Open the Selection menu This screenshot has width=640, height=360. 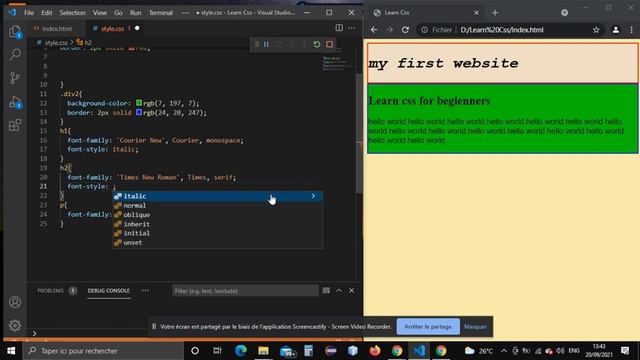72,13
